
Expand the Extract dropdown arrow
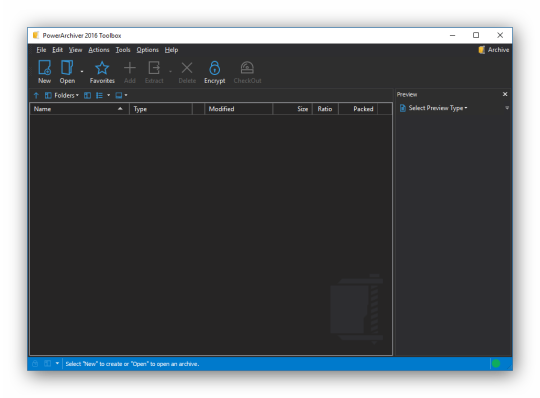tap(170, 72)
